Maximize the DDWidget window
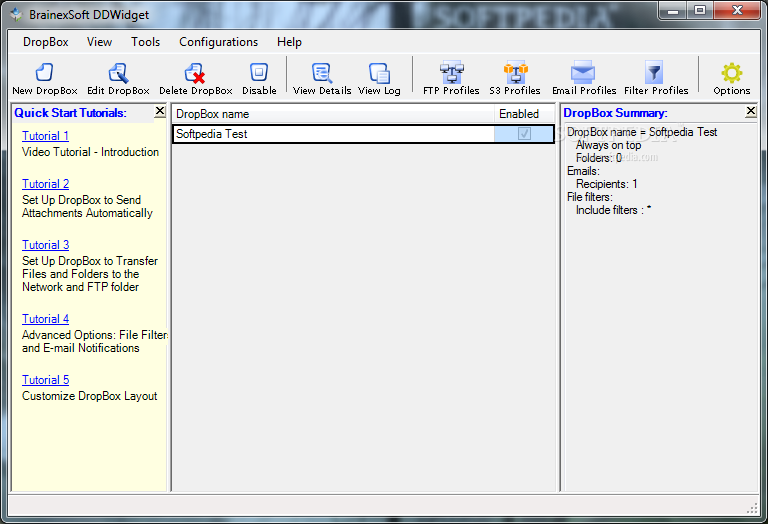768x524 pixels. (700, 11)
